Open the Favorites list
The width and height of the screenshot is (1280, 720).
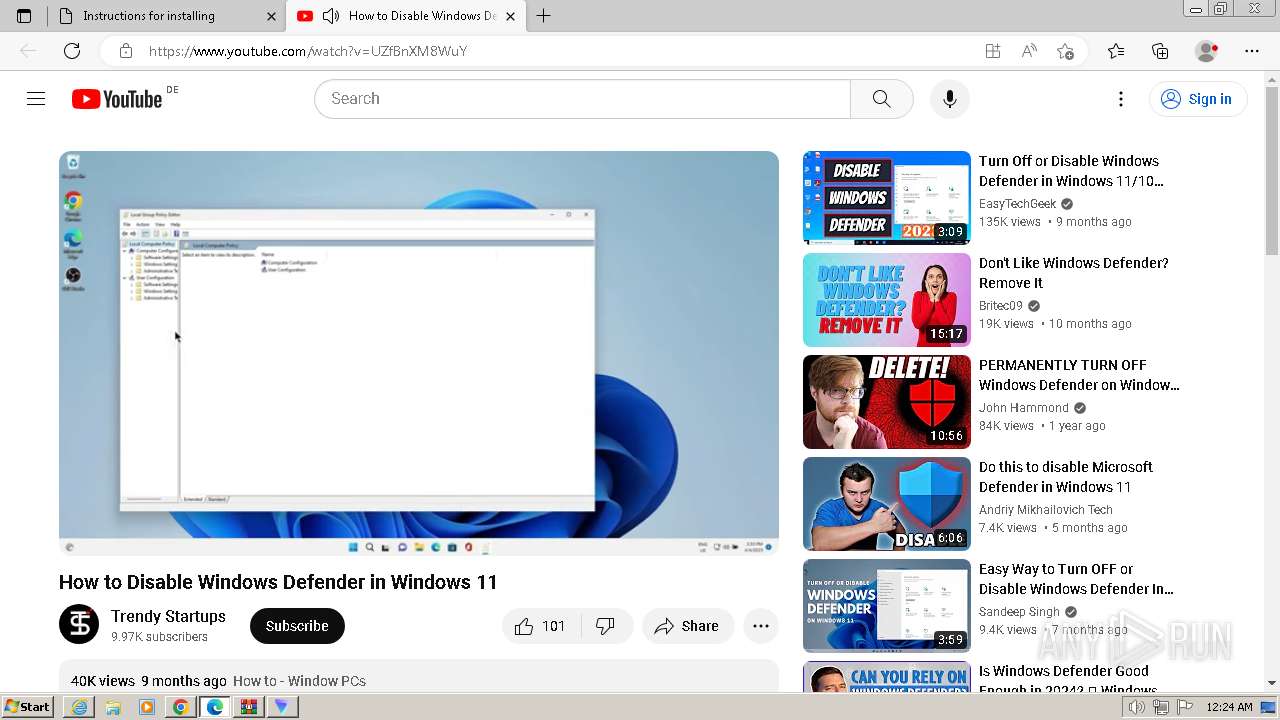pos(1116,51)
